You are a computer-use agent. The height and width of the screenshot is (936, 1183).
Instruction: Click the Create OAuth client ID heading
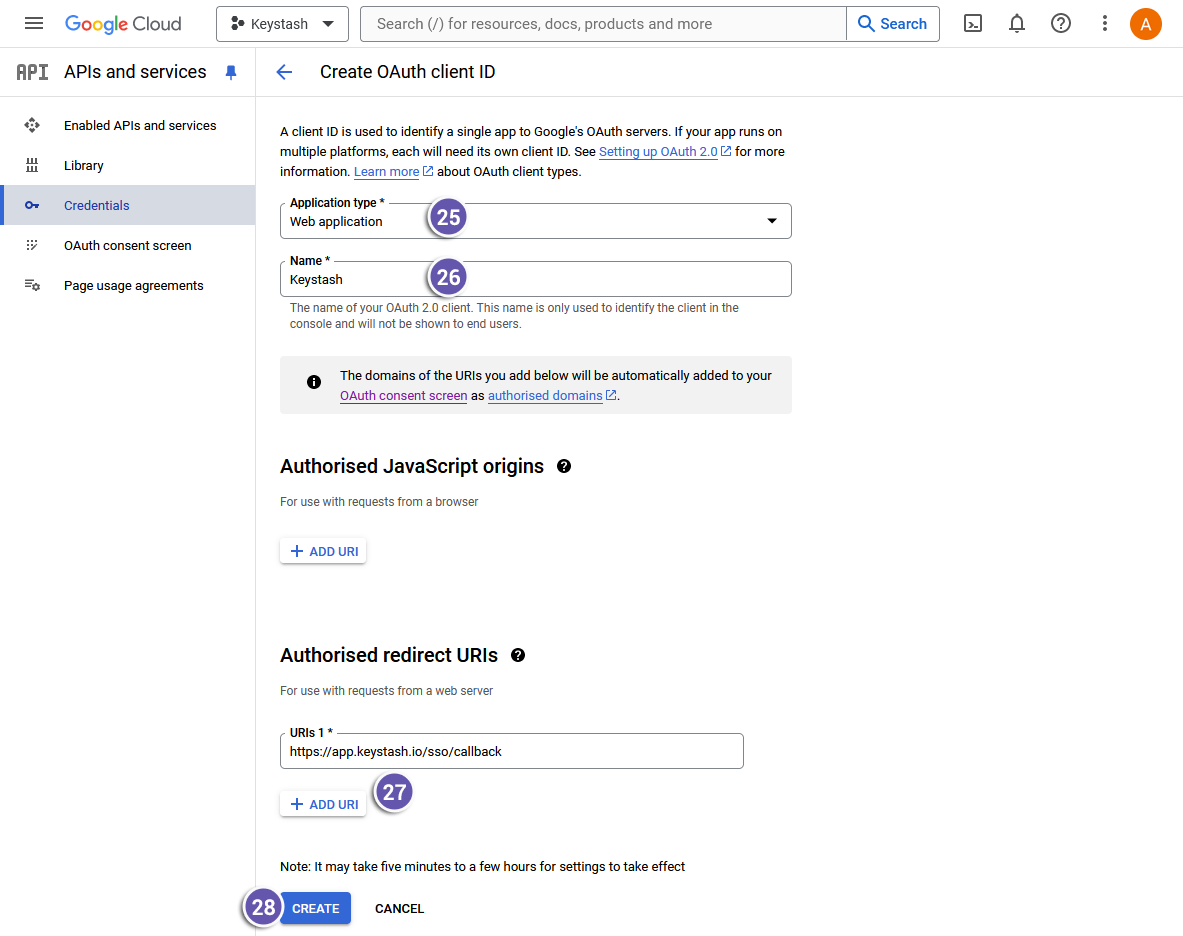[407, 72]
